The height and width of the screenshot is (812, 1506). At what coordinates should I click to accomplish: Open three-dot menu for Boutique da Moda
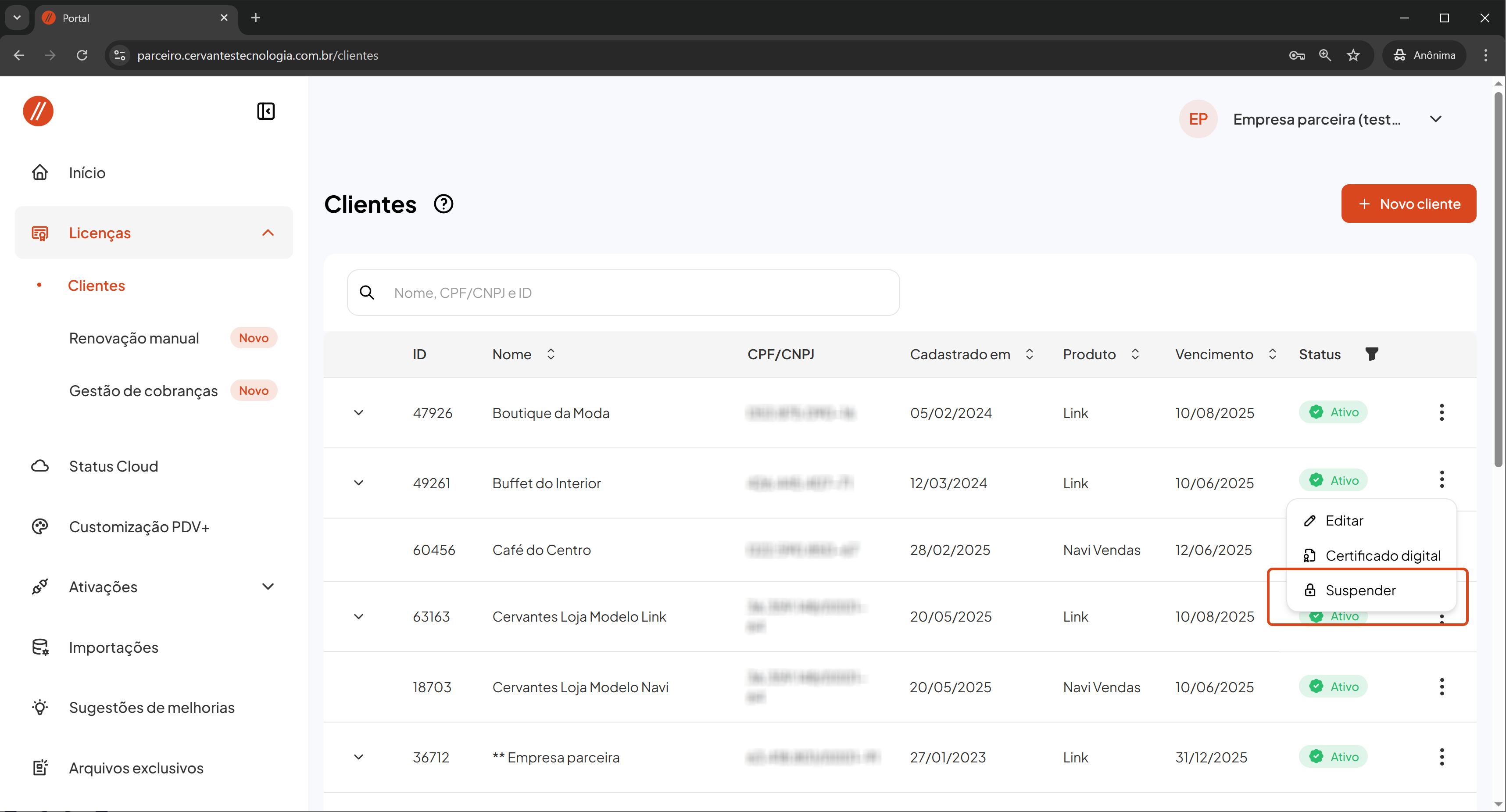[1441, 412]
